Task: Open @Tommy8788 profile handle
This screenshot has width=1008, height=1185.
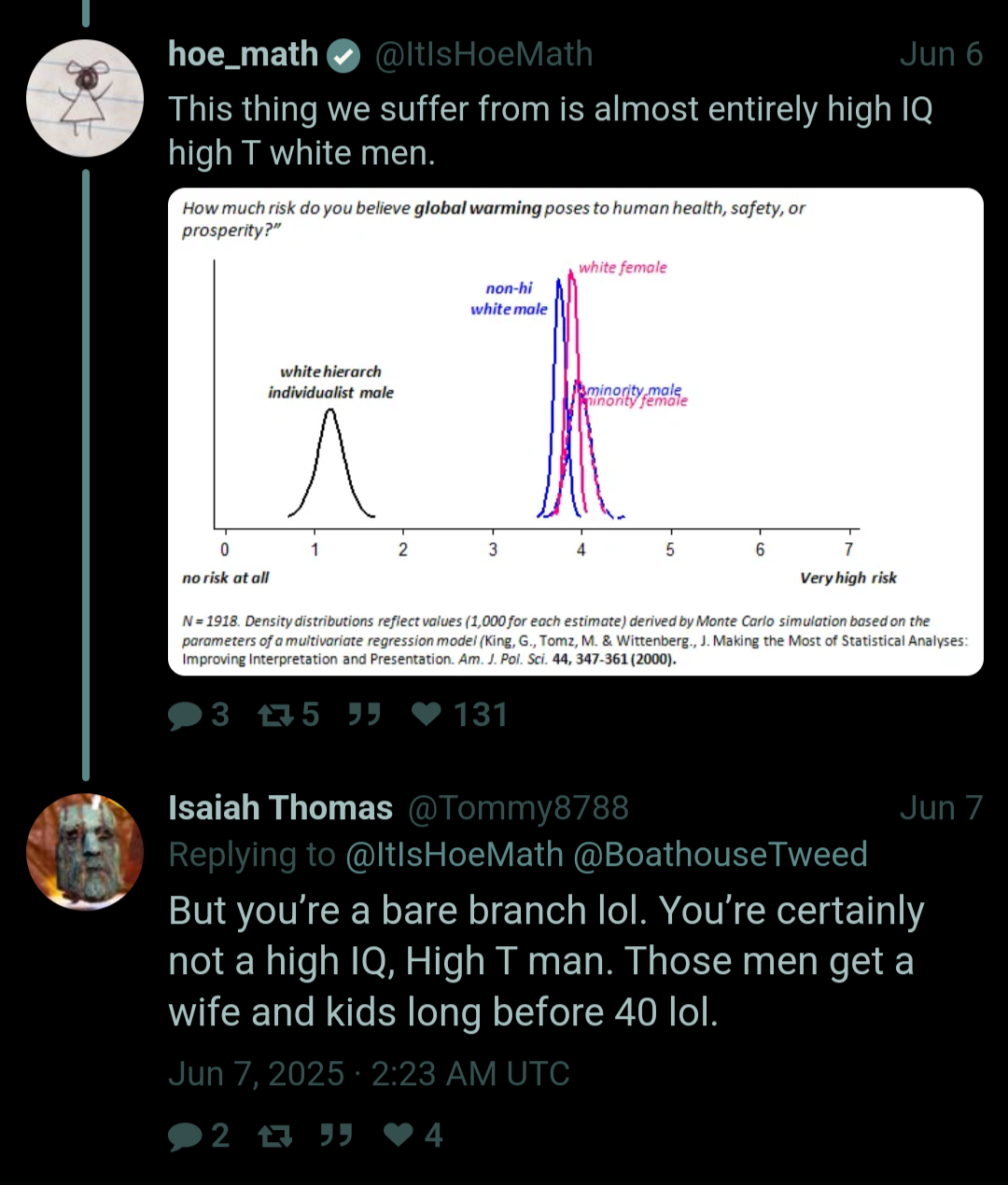Action: click(518, 808)
